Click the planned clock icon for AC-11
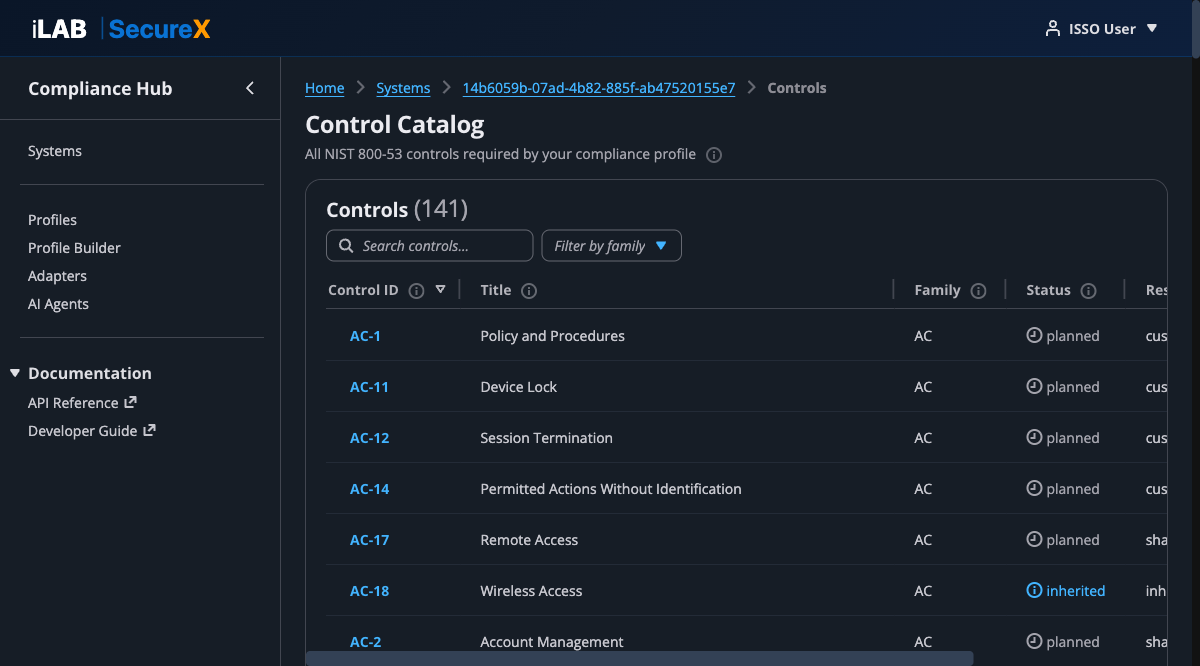 pyautogui.click(x=1034, y=386)
